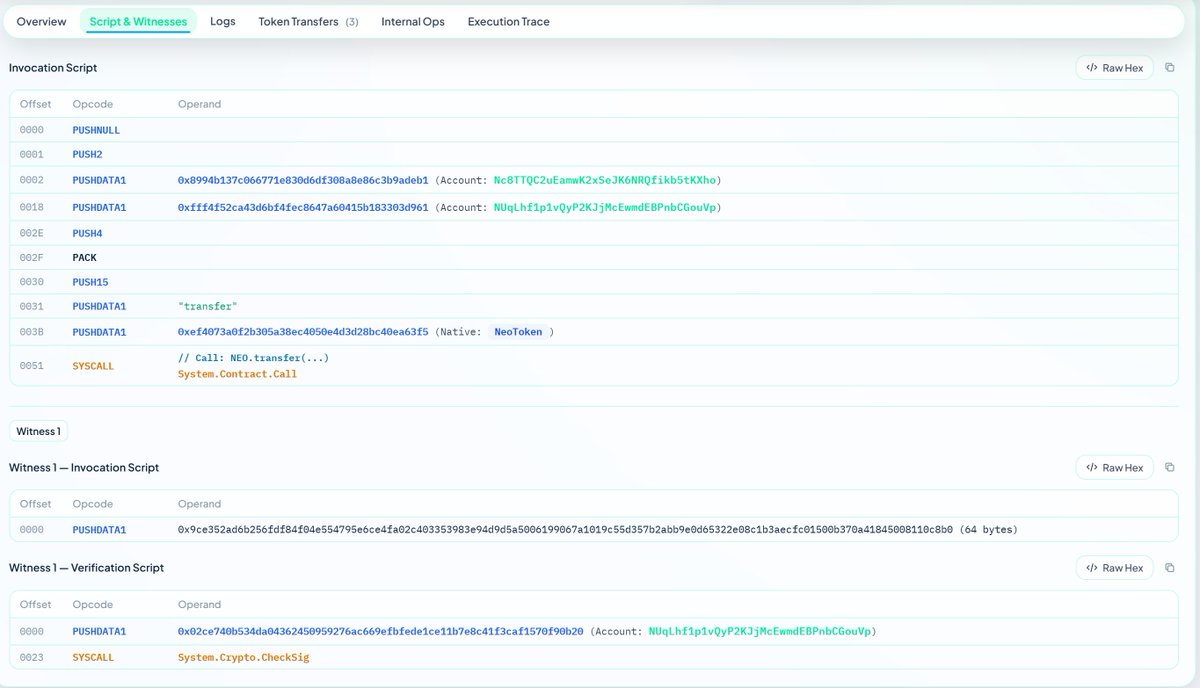This screenshot has height=688, width=1200.
Task: Click the Invocation Script section heading
Action: (x=53, y=68)
